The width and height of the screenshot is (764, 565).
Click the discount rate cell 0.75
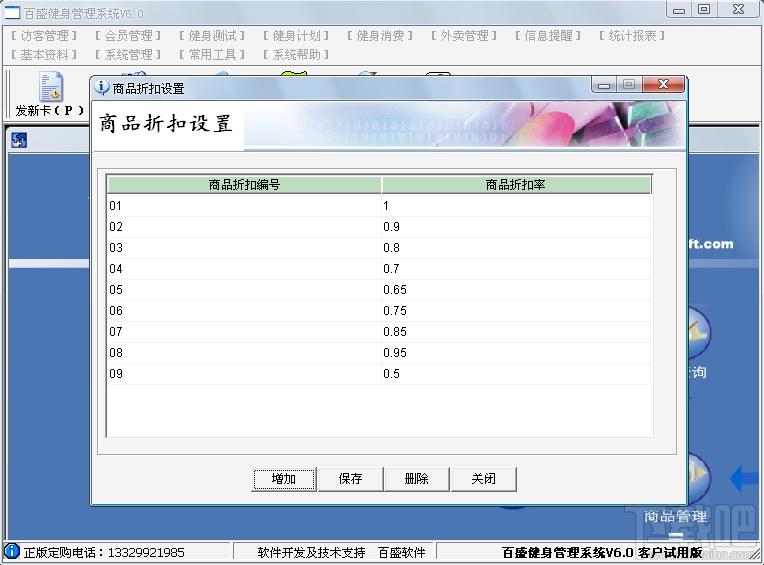516,311
